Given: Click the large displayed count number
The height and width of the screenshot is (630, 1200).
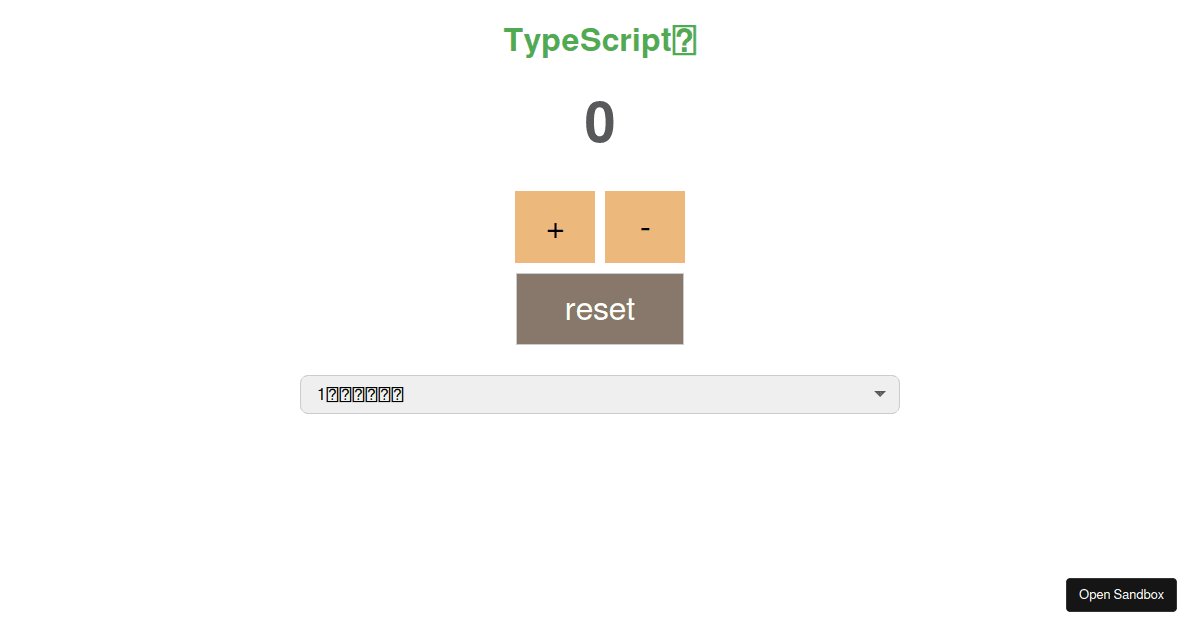Looking at the screenshot, I should coord(599,123).
